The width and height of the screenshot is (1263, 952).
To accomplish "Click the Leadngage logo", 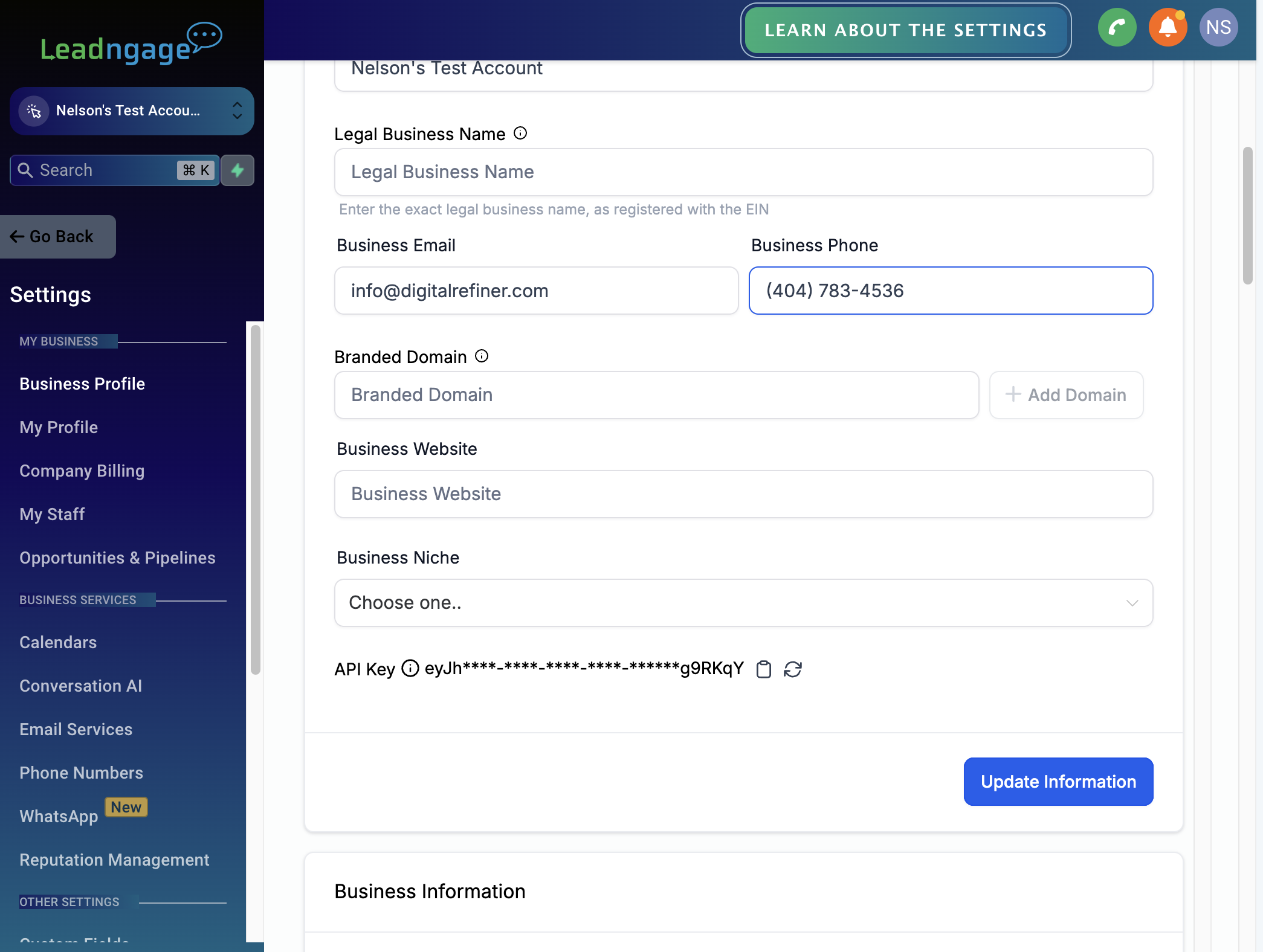I will tap(131, 44).
